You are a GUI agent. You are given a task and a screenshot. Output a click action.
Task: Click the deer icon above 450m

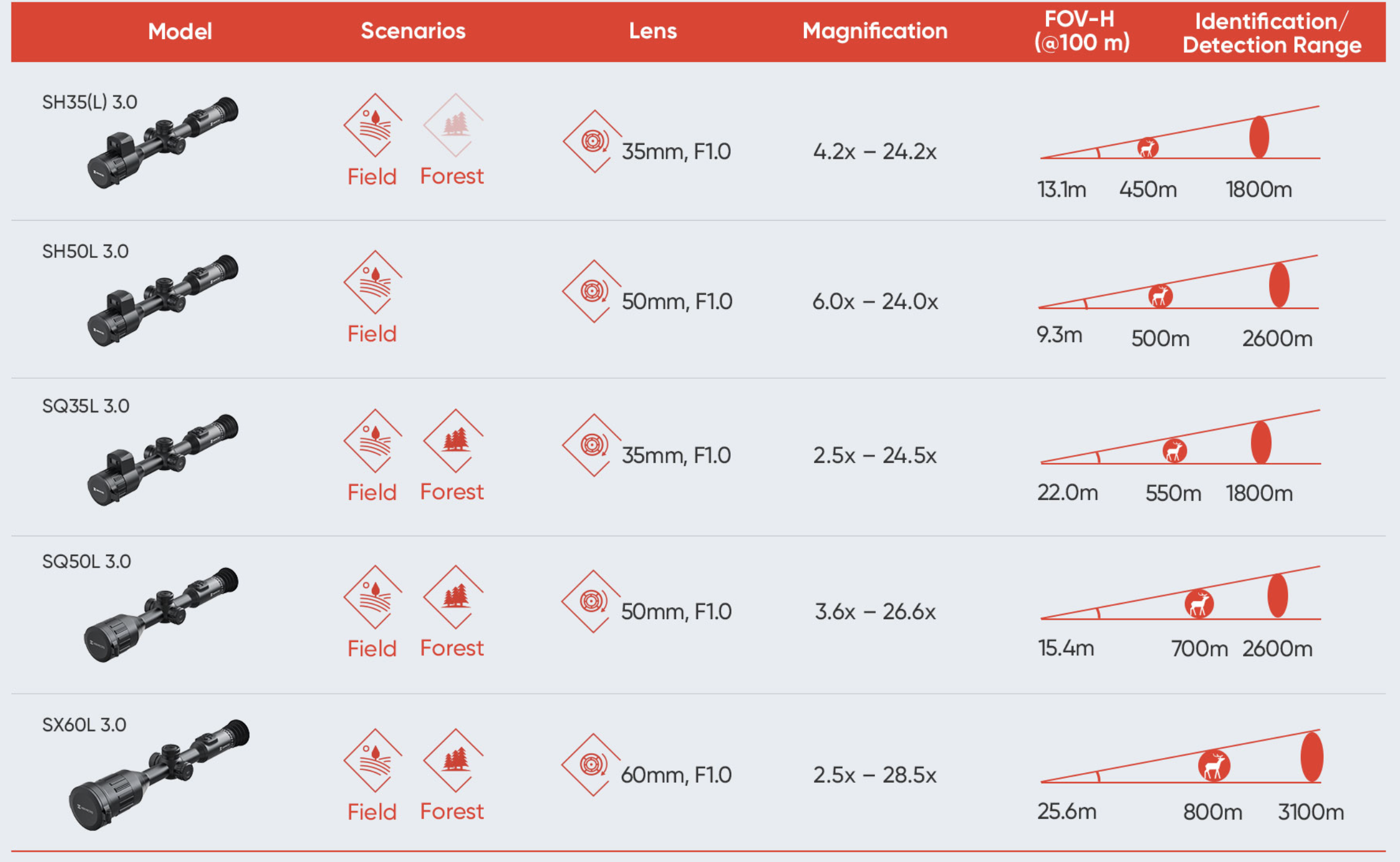coord(1148,147)
